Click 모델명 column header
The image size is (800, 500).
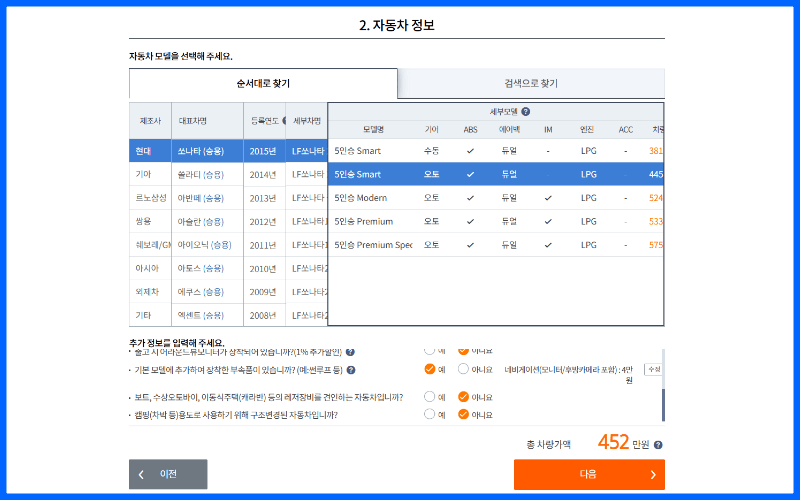[373, 130]
